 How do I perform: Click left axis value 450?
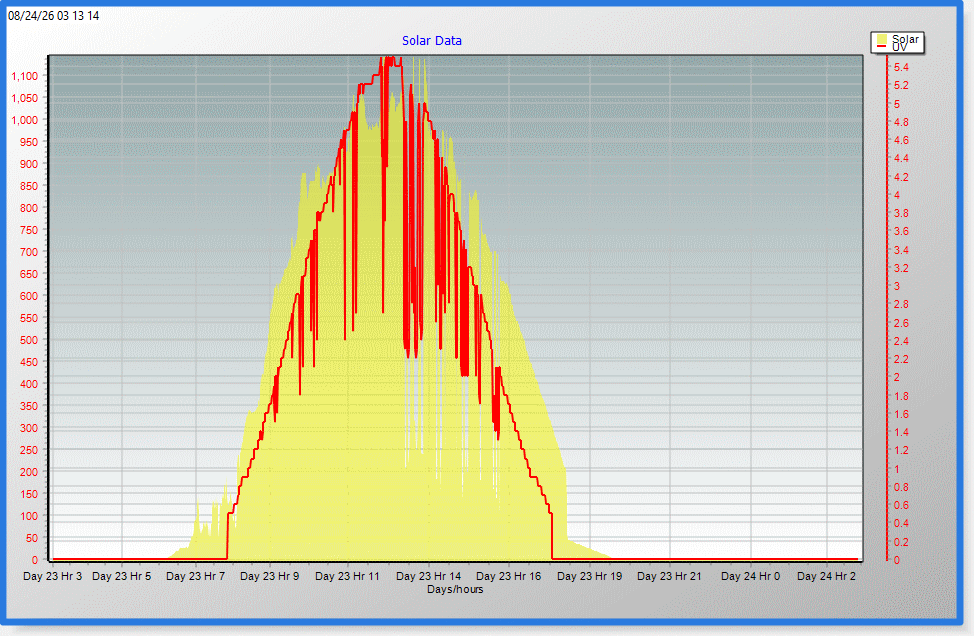tap(29, 362)
